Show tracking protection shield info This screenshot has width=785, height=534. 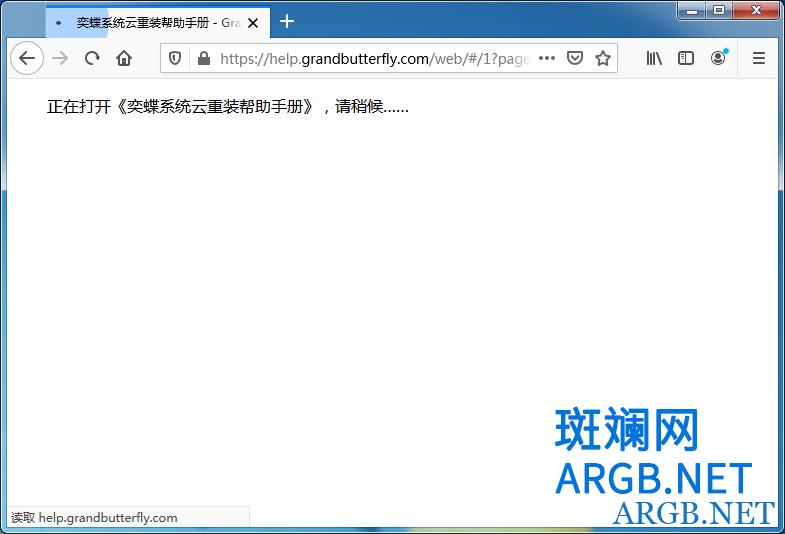coord(175,59)
